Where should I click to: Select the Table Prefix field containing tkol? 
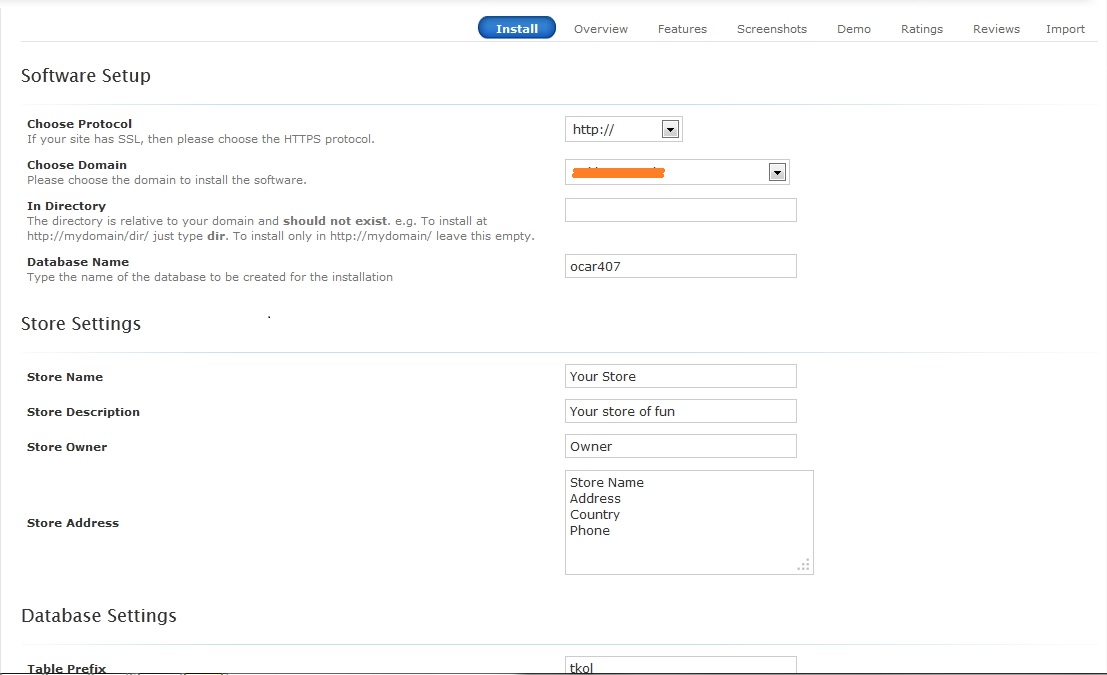point(680,665)
